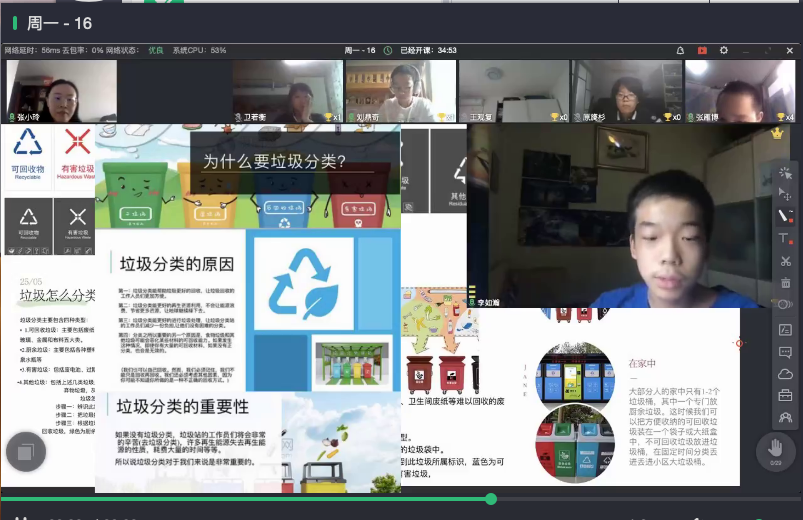Select 张小玲's video thumbnail

click(x=61, y=91)
